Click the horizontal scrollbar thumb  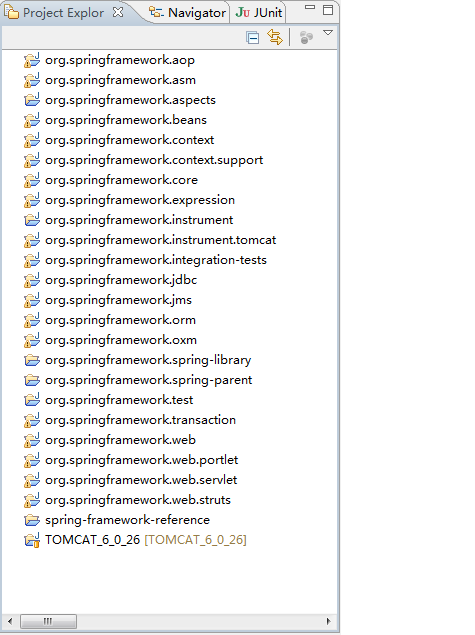[x=49, y=621]
